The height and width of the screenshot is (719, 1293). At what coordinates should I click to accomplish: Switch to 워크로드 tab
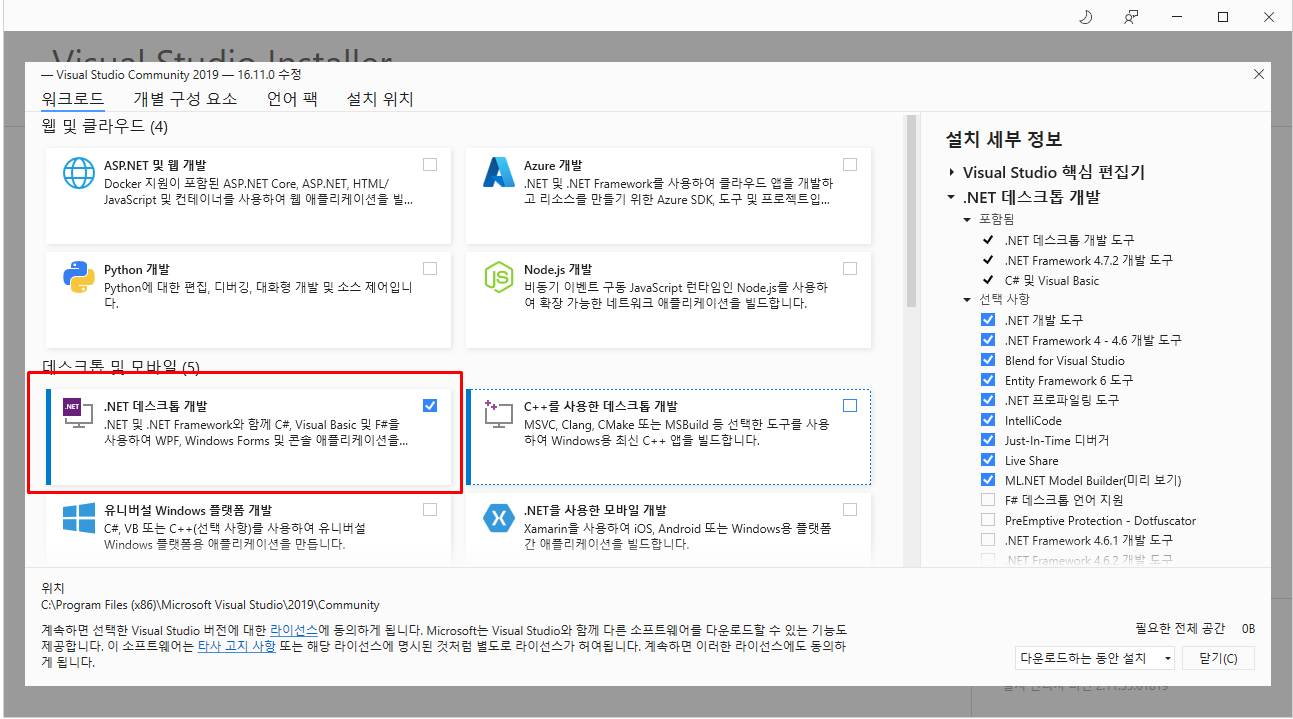point(72,99)
